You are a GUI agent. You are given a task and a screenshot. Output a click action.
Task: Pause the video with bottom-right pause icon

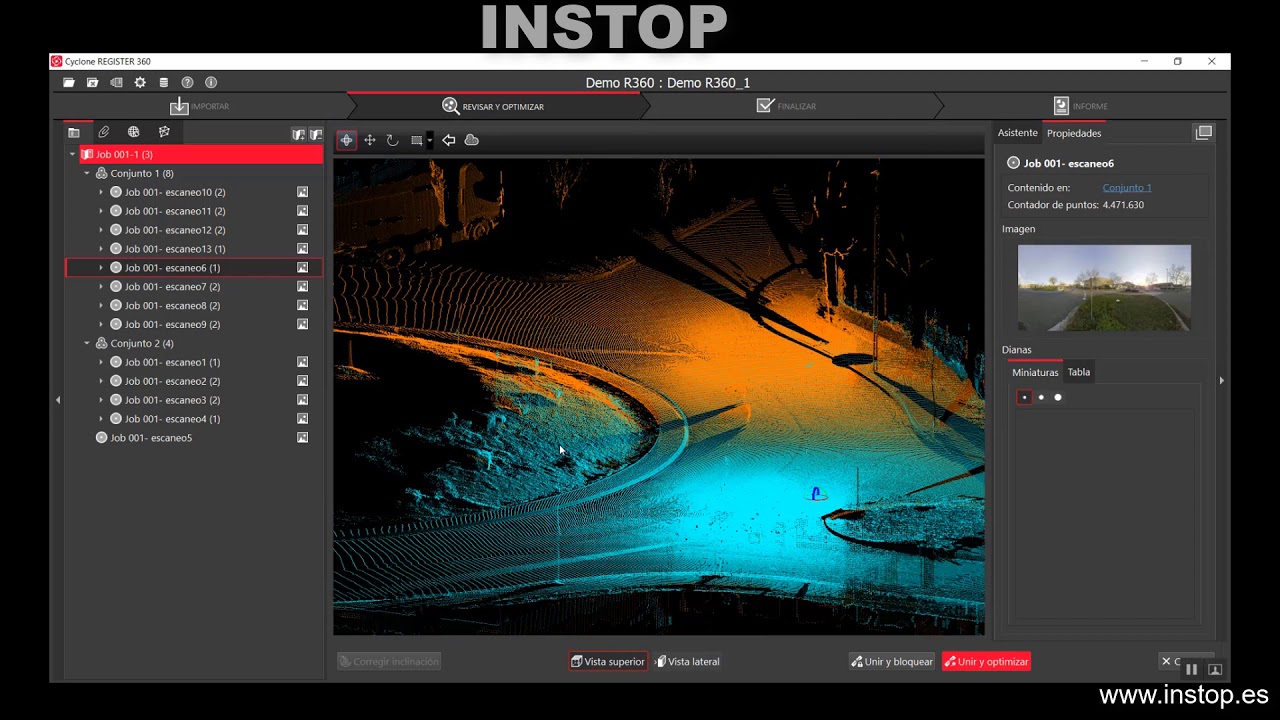1191,670
